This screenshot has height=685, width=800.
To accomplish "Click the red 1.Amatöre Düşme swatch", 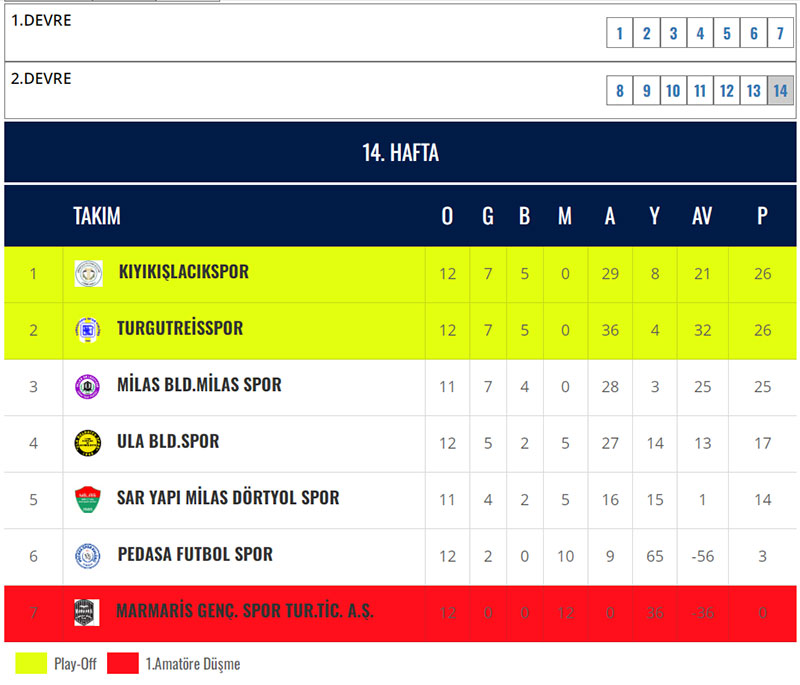I will (x=123, y=663).
